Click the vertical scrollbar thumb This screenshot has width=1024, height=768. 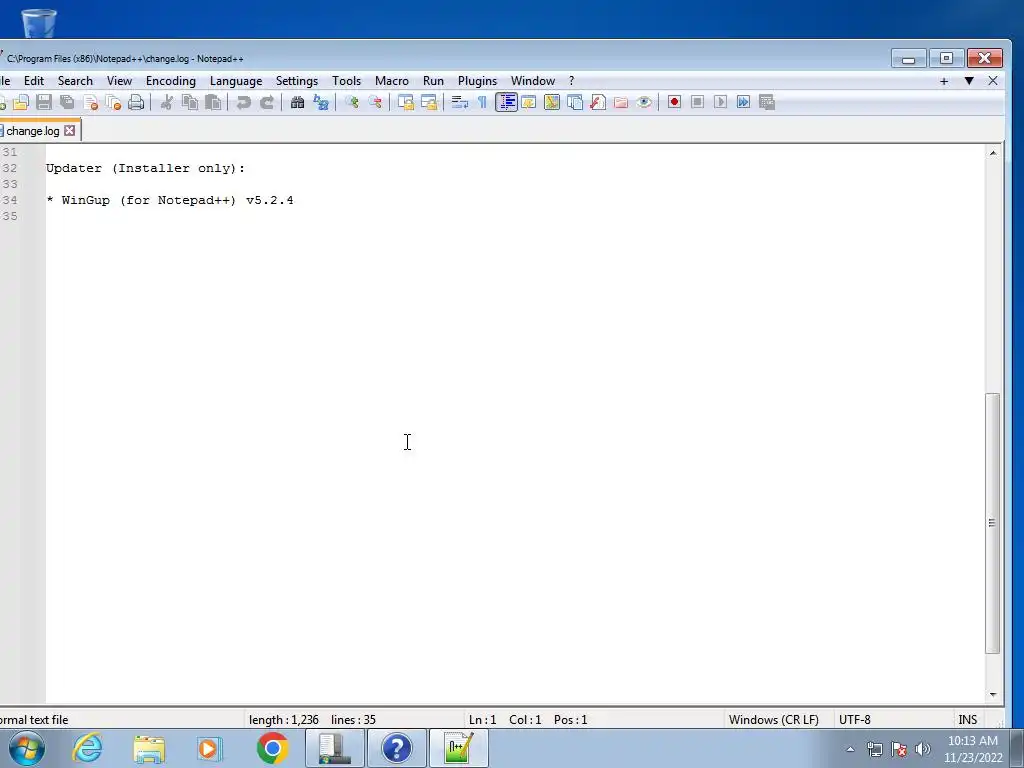coord(993,522)
